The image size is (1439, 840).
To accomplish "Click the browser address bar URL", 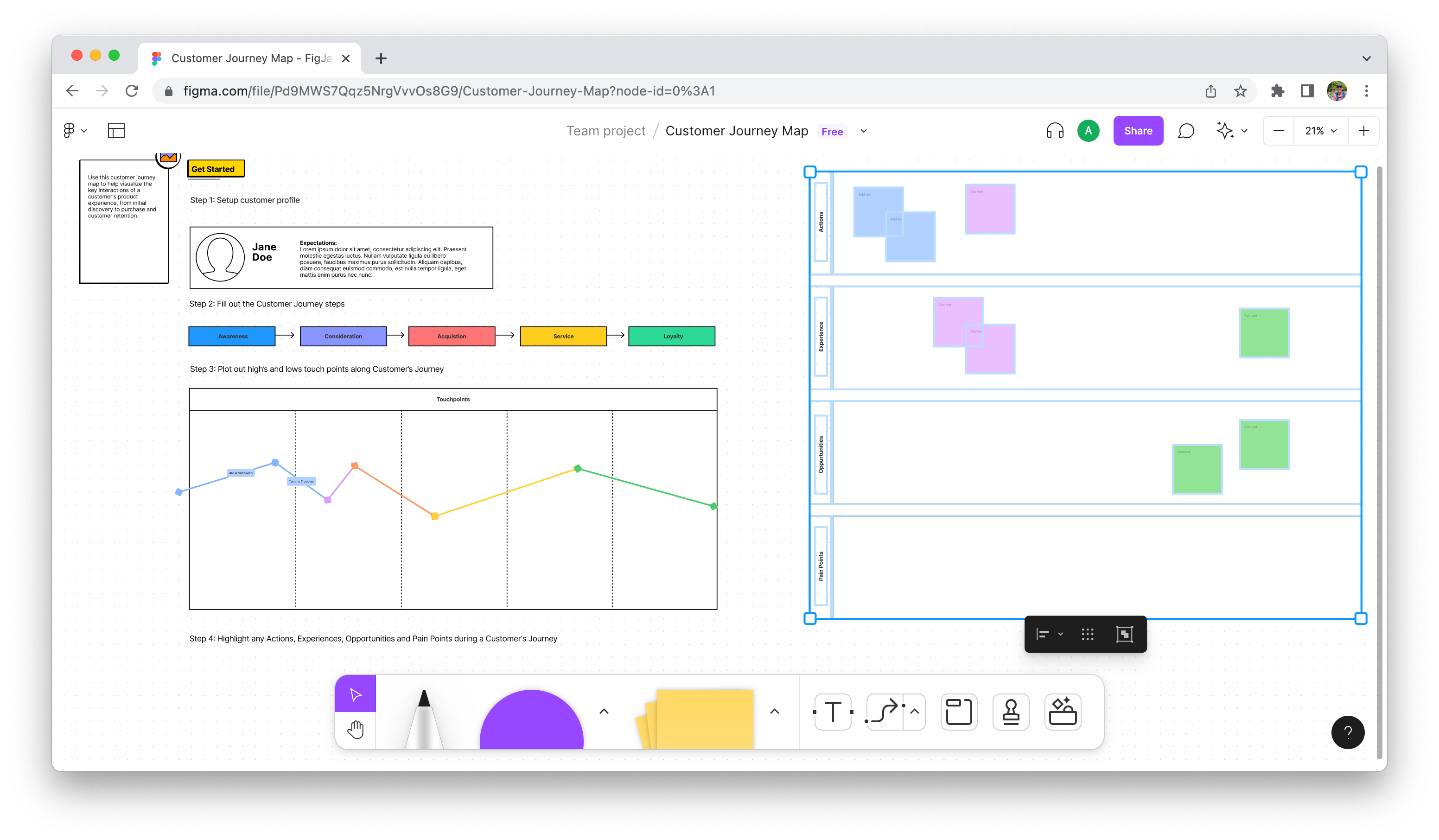I will coord(448,91).
